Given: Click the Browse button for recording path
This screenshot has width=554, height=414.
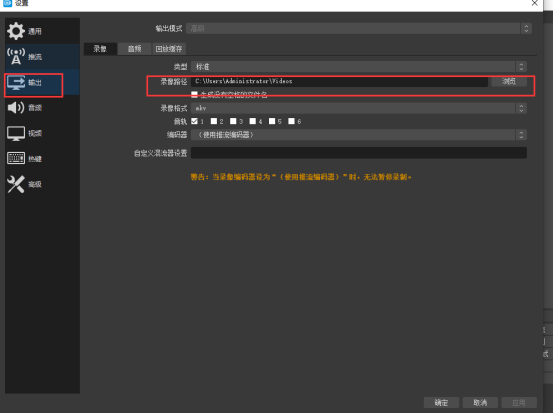Looking at the screenshot, I should click(x=509, y=81).
